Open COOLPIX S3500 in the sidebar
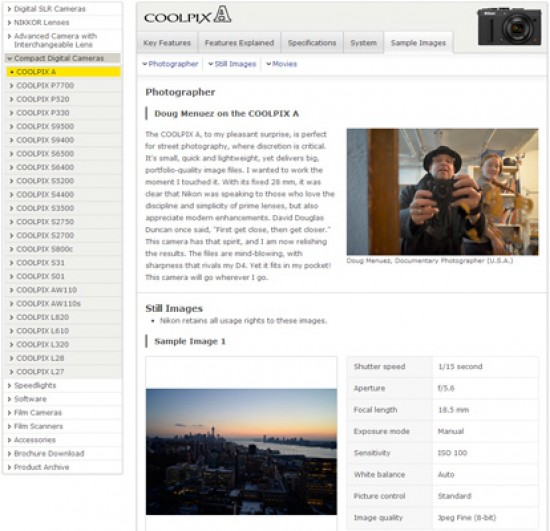 pyautogui.click(x=63, y=208)
